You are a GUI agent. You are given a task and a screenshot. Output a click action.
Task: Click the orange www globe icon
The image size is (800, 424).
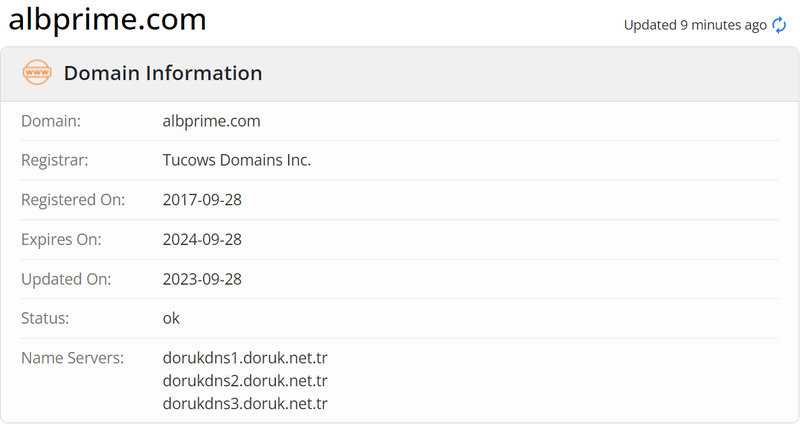click(x=37, y=72)
